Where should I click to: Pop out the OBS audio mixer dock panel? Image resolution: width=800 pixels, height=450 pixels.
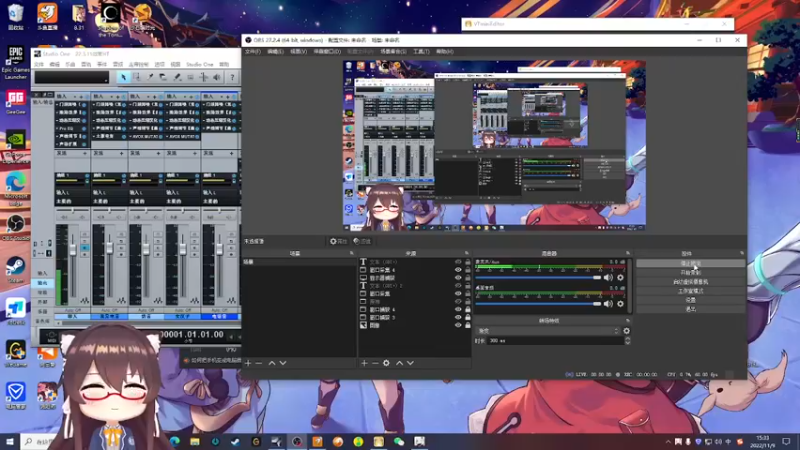pos(628,253)
